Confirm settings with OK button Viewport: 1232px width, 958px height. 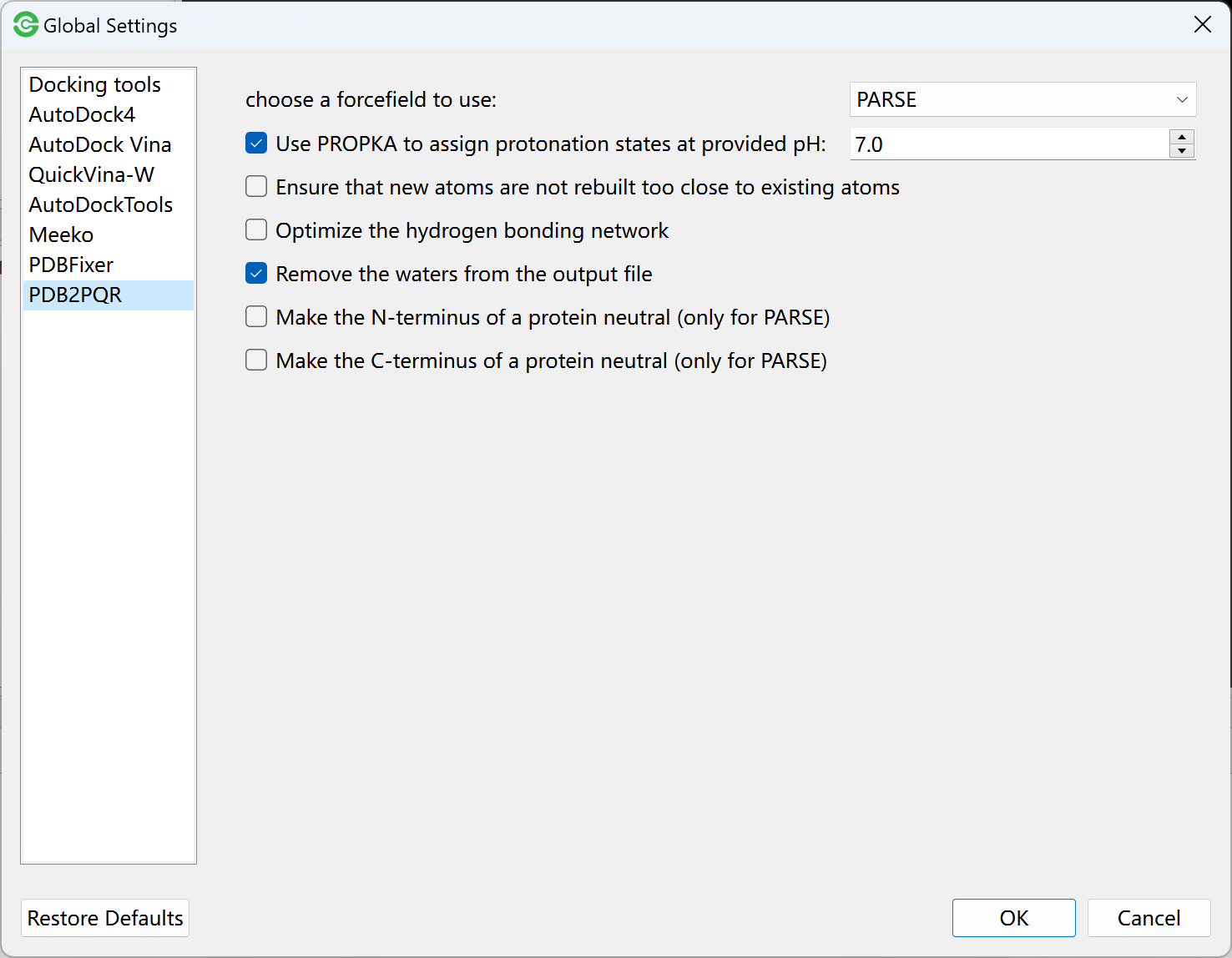click(1014, 918)
